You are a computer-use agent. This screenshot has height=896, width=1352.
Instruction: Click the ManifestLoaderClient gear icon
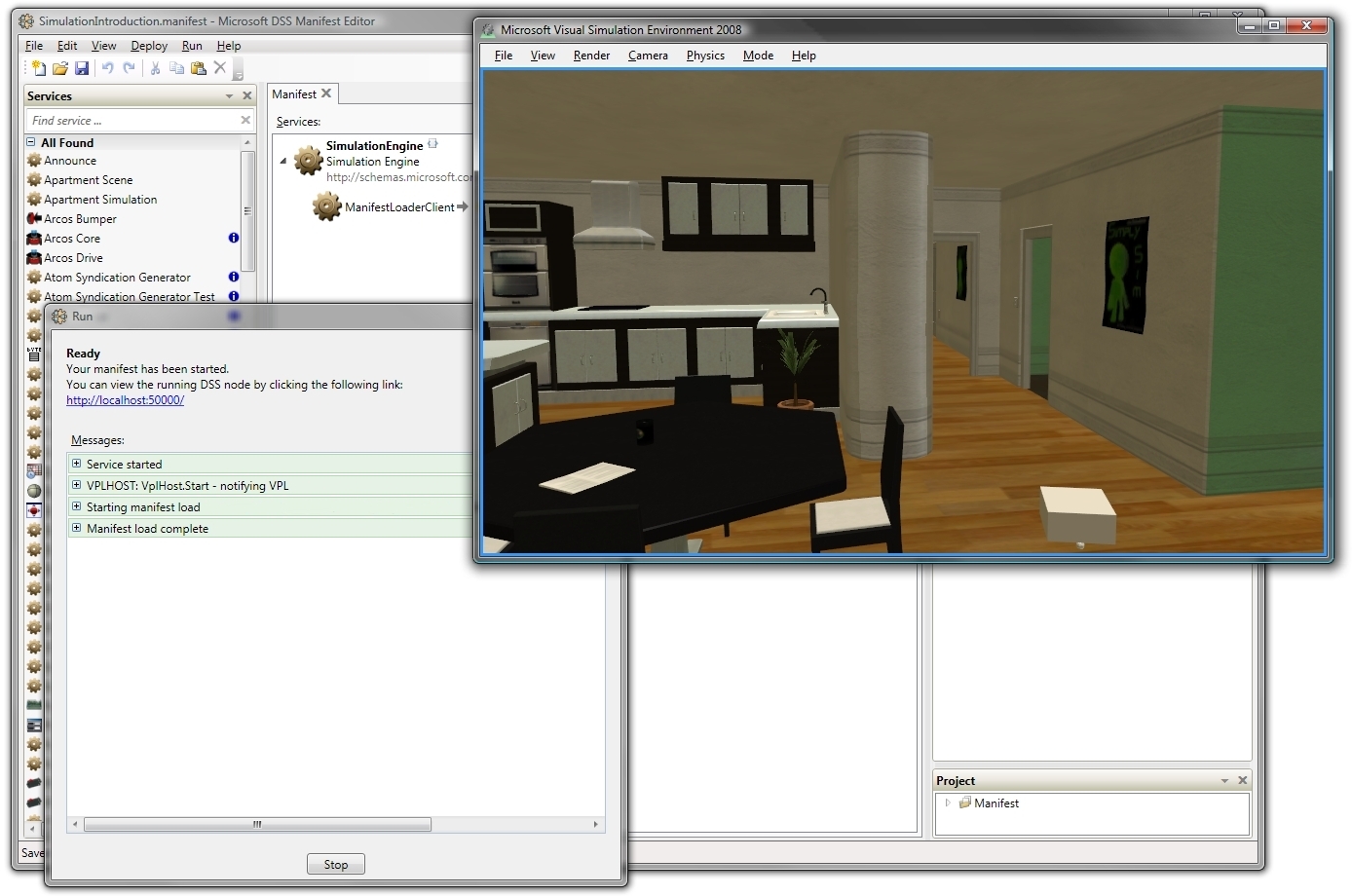click(x=326, y=206)
